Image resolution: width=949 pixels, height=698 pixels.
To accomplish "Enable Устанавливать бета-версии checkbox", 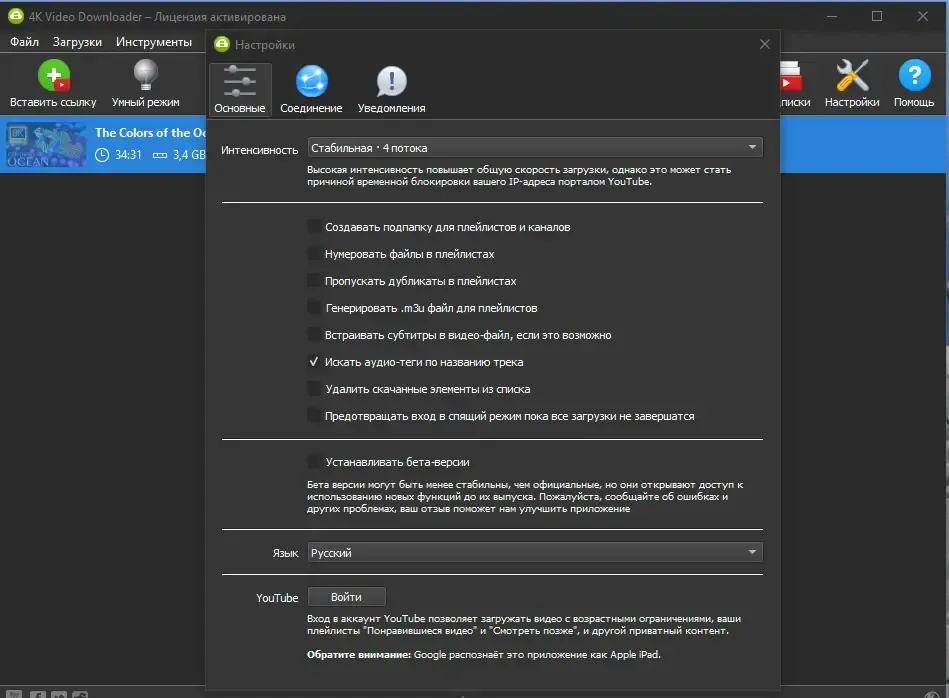I will click(314, 462).
